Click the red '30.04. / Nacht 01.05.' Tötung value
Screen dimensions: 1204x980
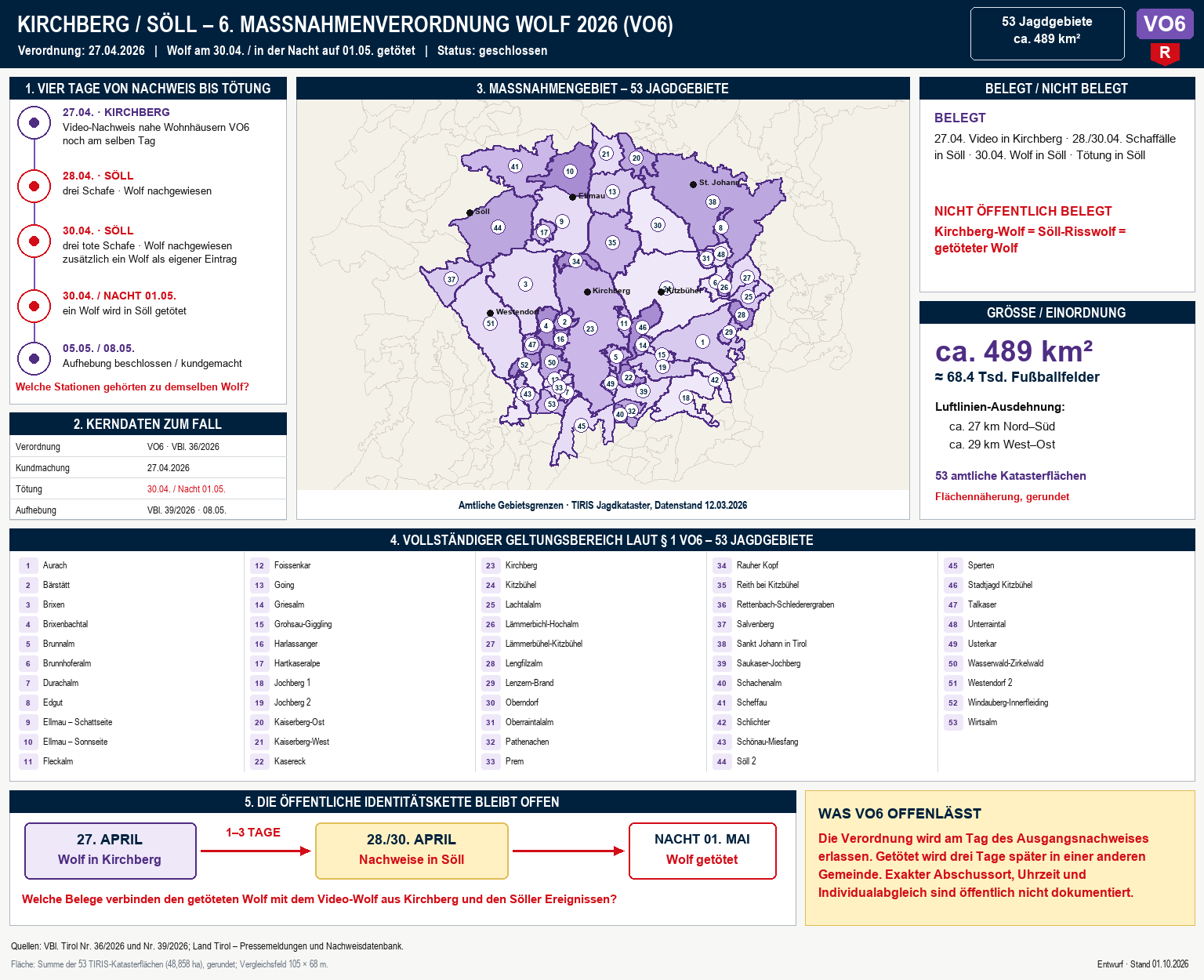[187, 489]
